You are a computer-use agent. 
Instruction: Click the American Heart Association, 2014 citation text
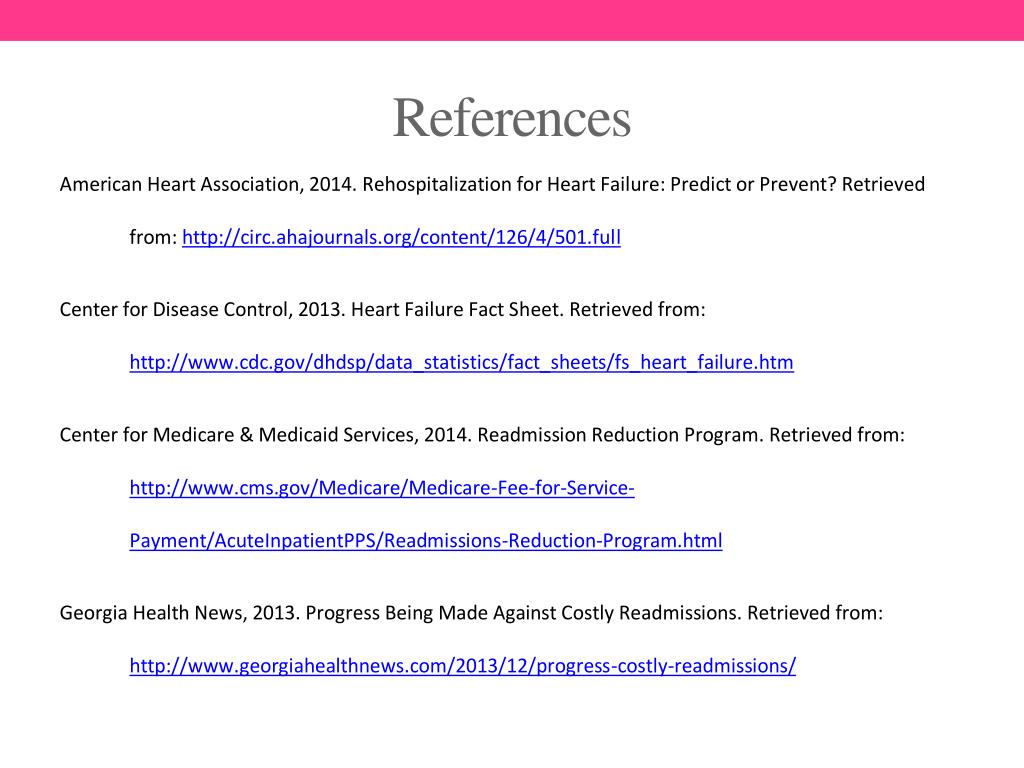tap(492, 184)
